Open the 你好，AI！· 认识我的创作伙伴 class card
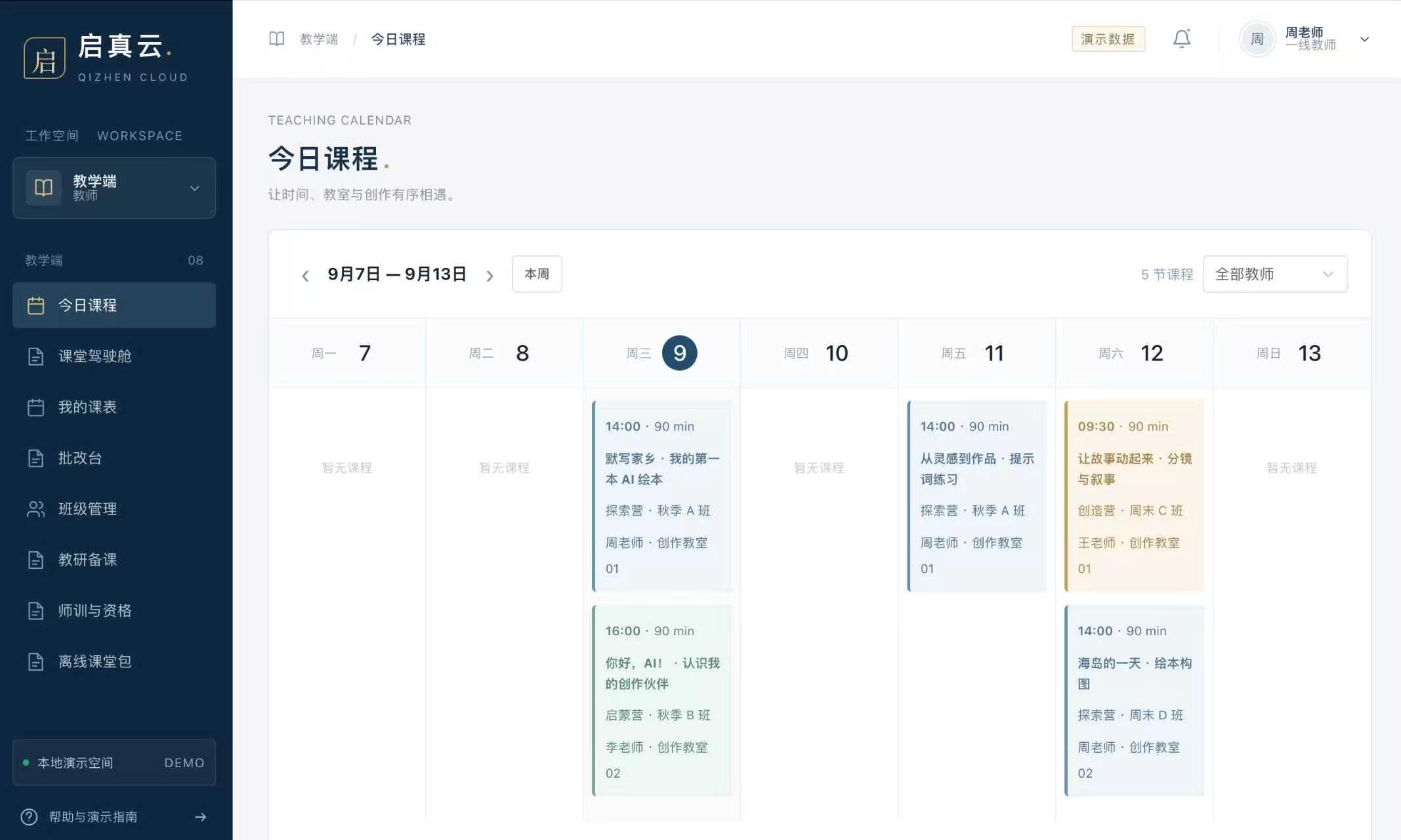1401x840 pixels. coord(661,701)
